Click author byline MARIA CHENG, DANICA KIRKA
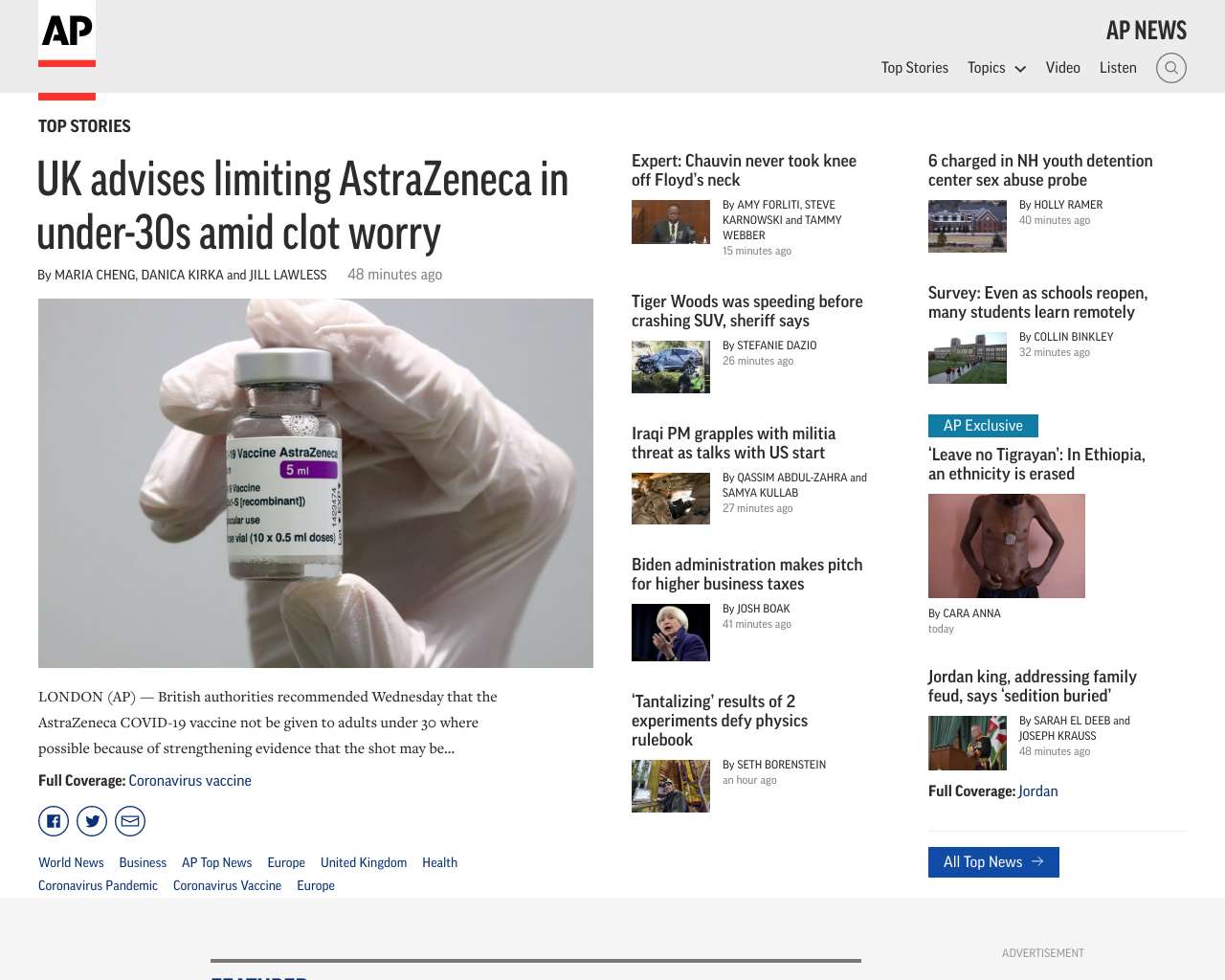Screen dimensions: 1225x980 click(182, 275)
